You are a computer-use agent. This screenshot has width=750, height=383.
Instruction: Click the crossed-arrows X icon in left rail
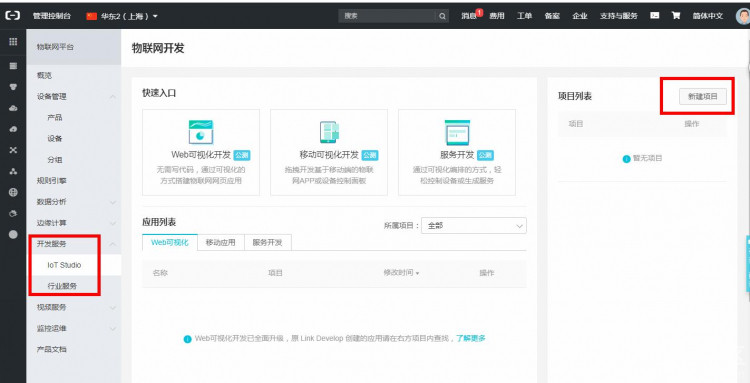13,150
